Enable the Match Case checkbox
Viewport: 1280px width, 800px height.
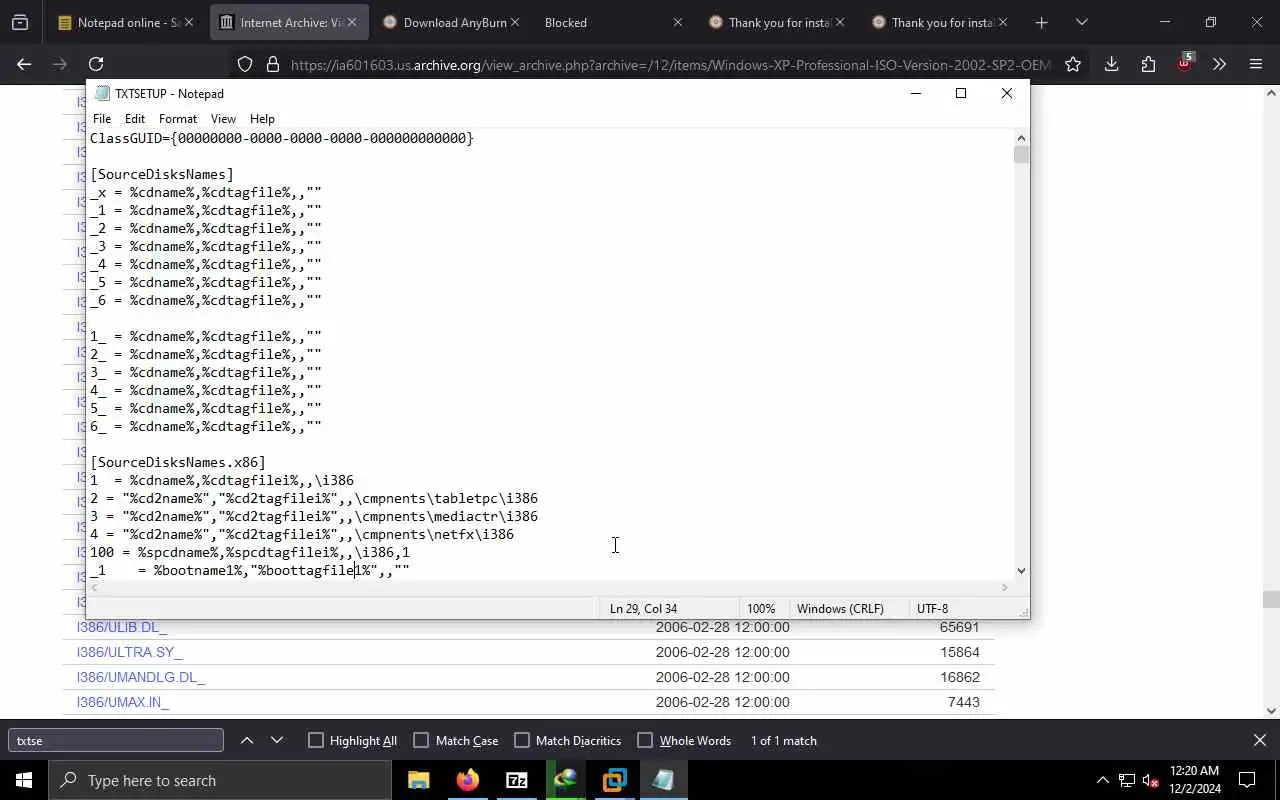[x=421, y=740]
